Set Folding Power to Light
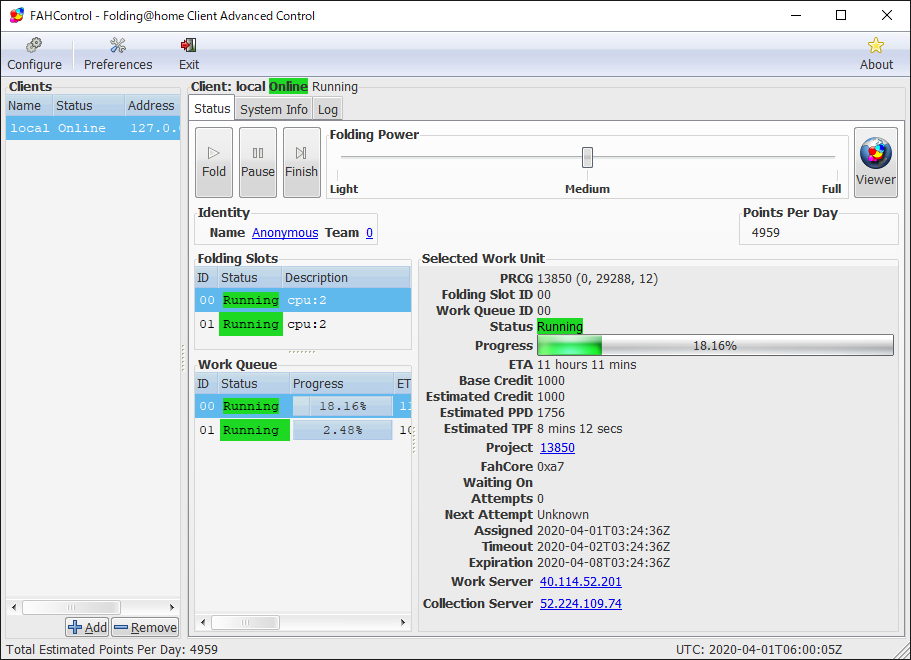911x660 pixels. (x=344, y=189)
